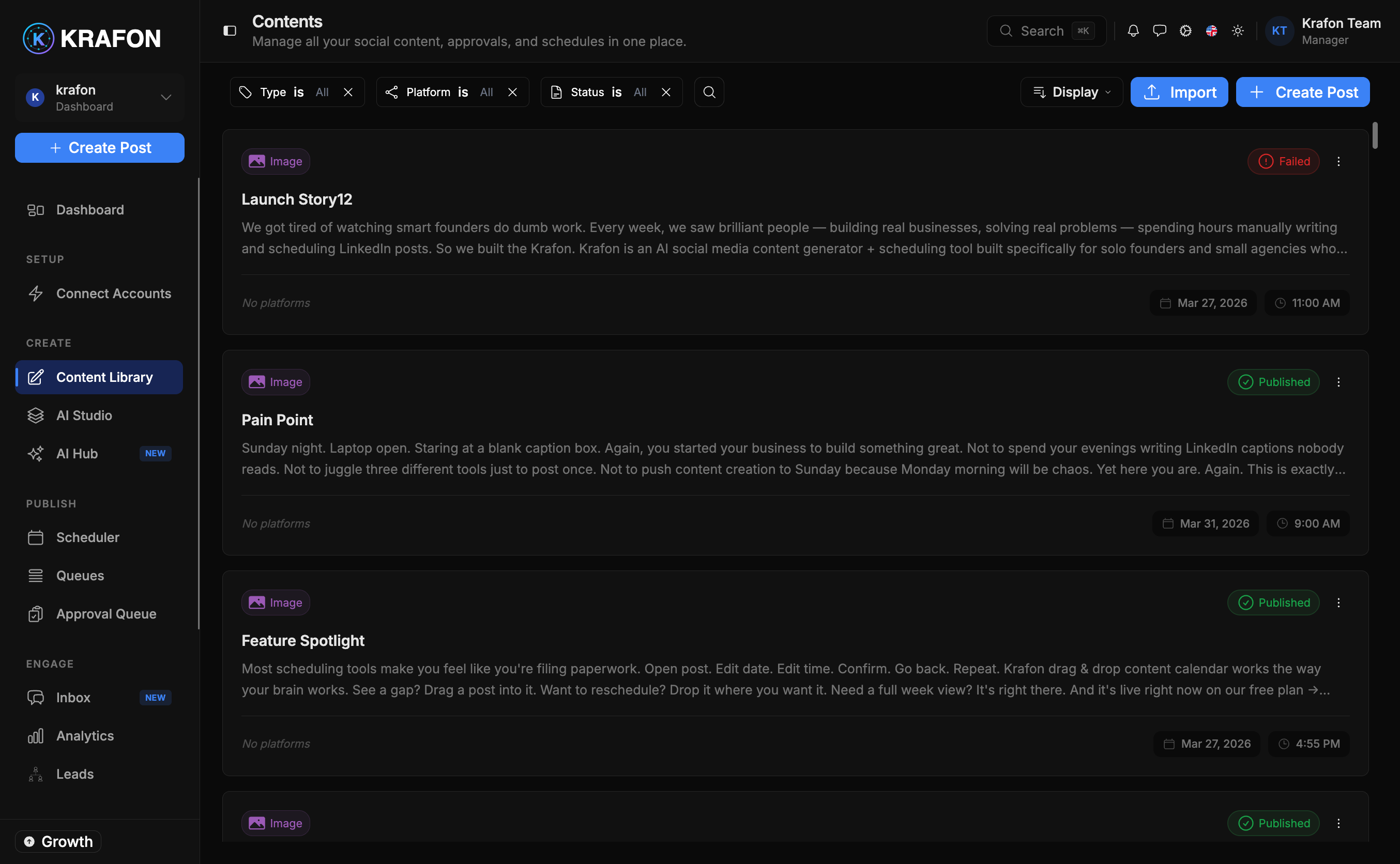Click Published badge on Feature Spotlight
The image size is (1400, 864).
pyautogui.click(x=1273, y=603)
